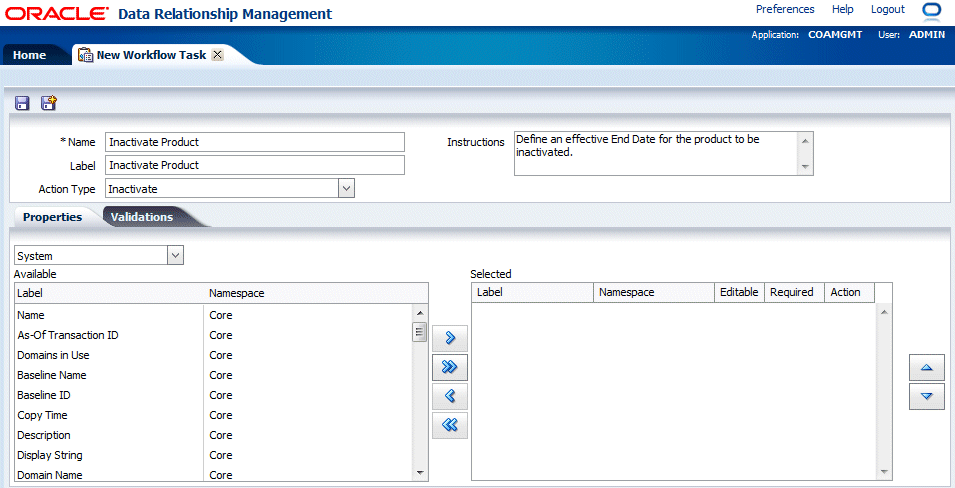Select Baseline Name property
This screenshot has height=488, width=955.
click(213, 375)
